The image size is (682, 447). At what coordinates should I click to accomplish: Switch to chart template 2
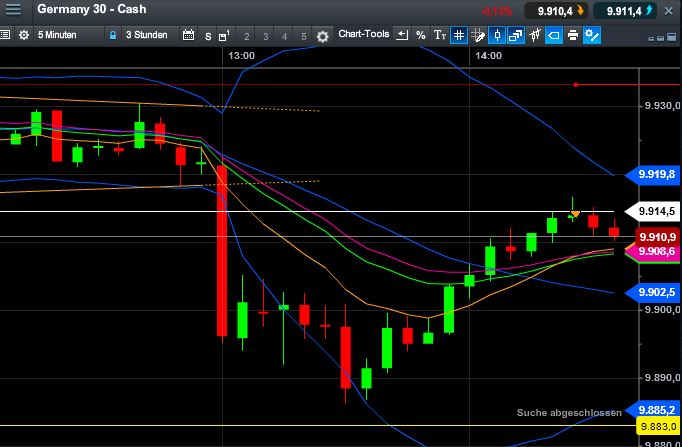point(246,36)
